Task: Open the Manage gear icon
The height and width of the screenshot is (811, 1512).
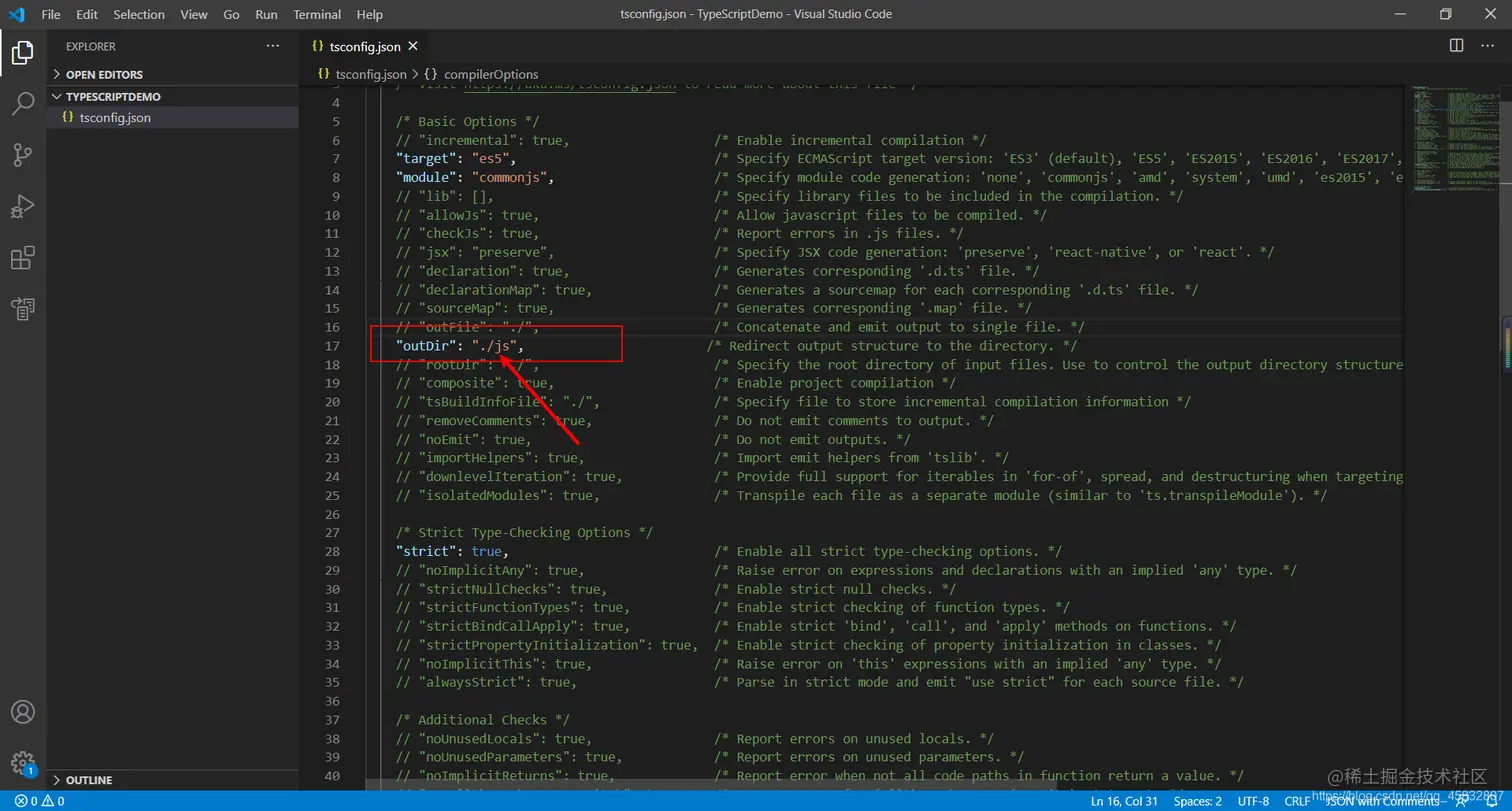Action: 22,763
